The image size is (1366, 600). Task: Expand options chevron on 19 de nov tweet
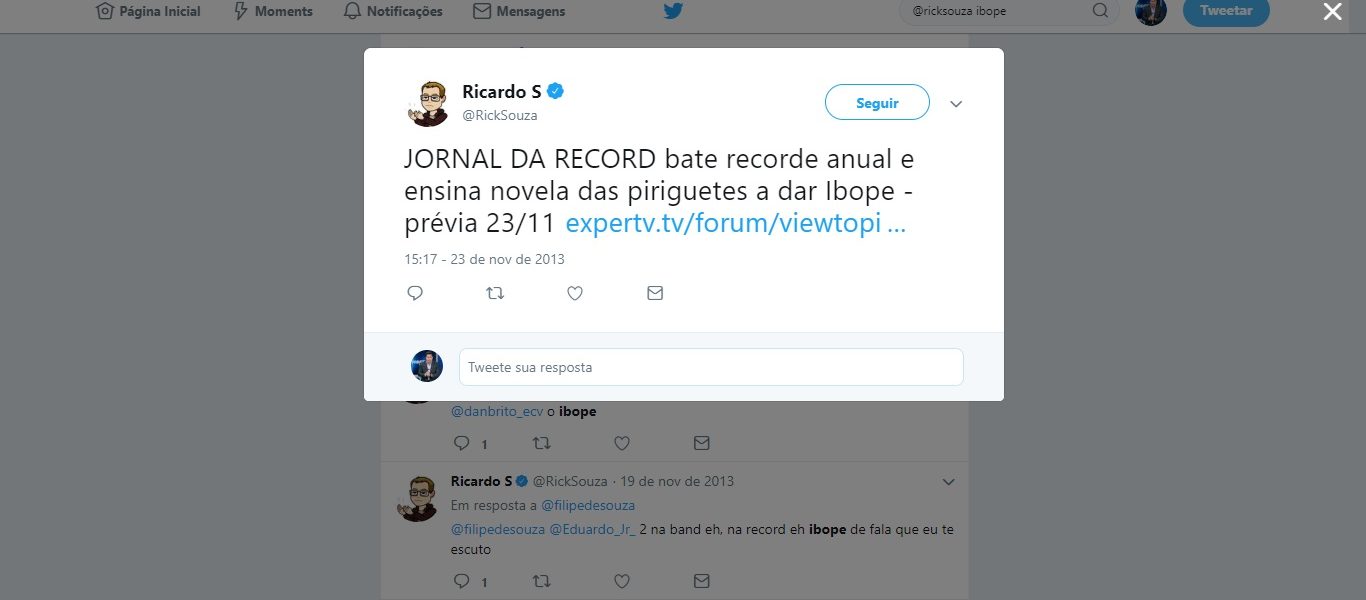pos(949,482)
